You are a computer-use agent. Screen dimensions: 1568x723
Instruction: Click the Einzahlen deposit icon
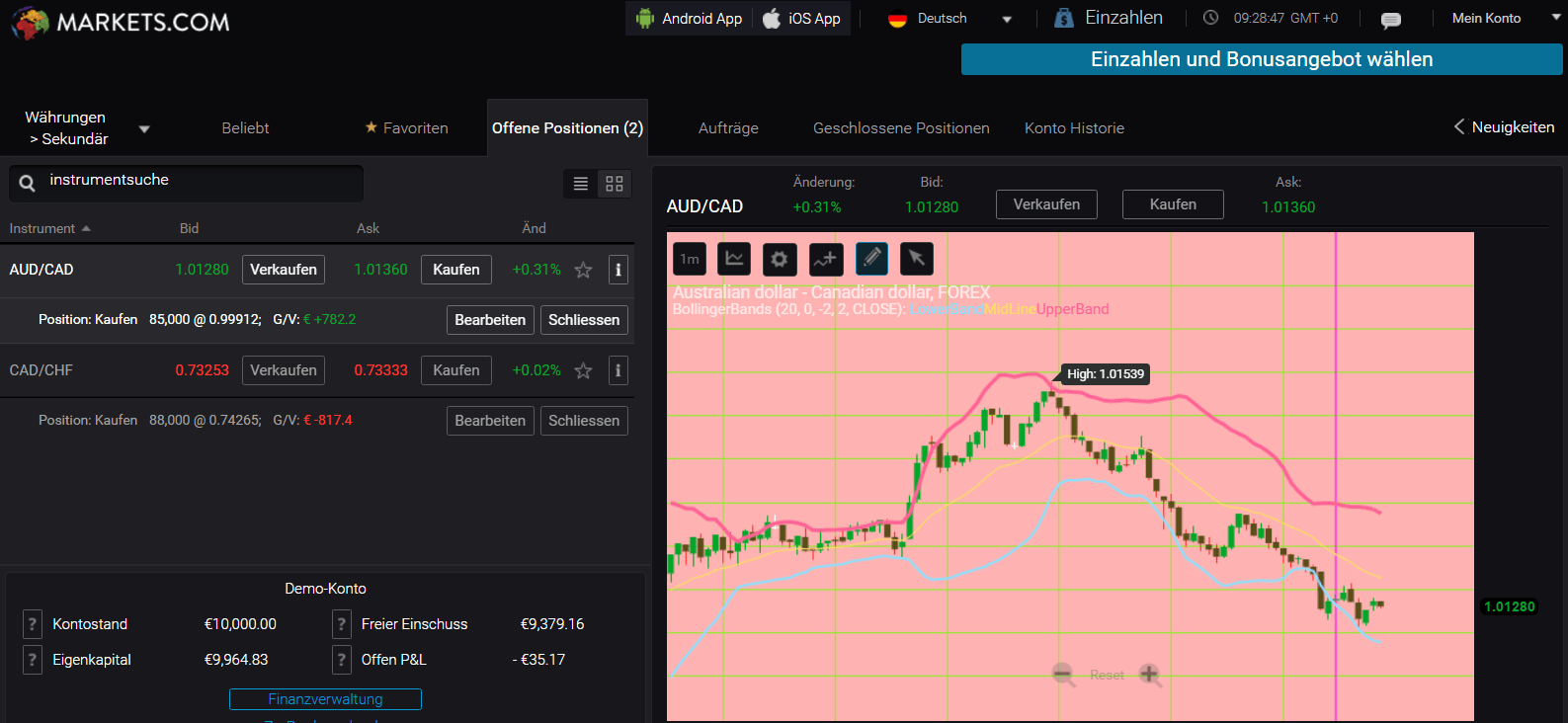coord(1063,18)
